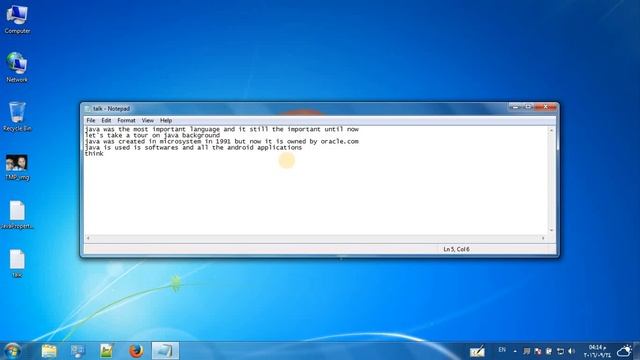The width and height of the screenshot is (640, 360).
Task: Place cursor after 'think' on line five
Action: pyautogui.click(x=104, y=154)
